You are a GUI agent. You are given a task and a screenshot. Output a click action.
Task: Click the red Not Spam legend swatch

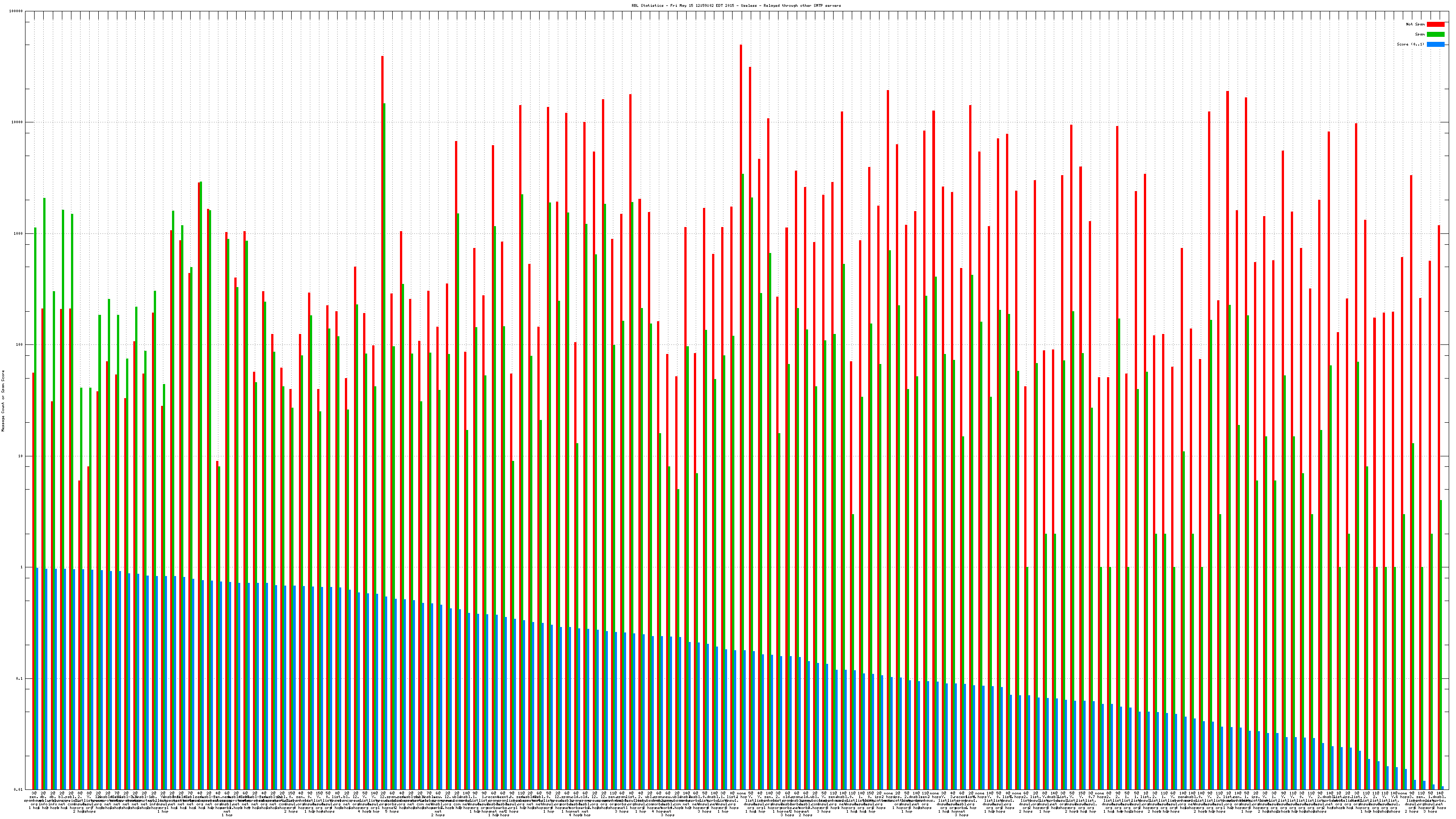pos(1435,24)
